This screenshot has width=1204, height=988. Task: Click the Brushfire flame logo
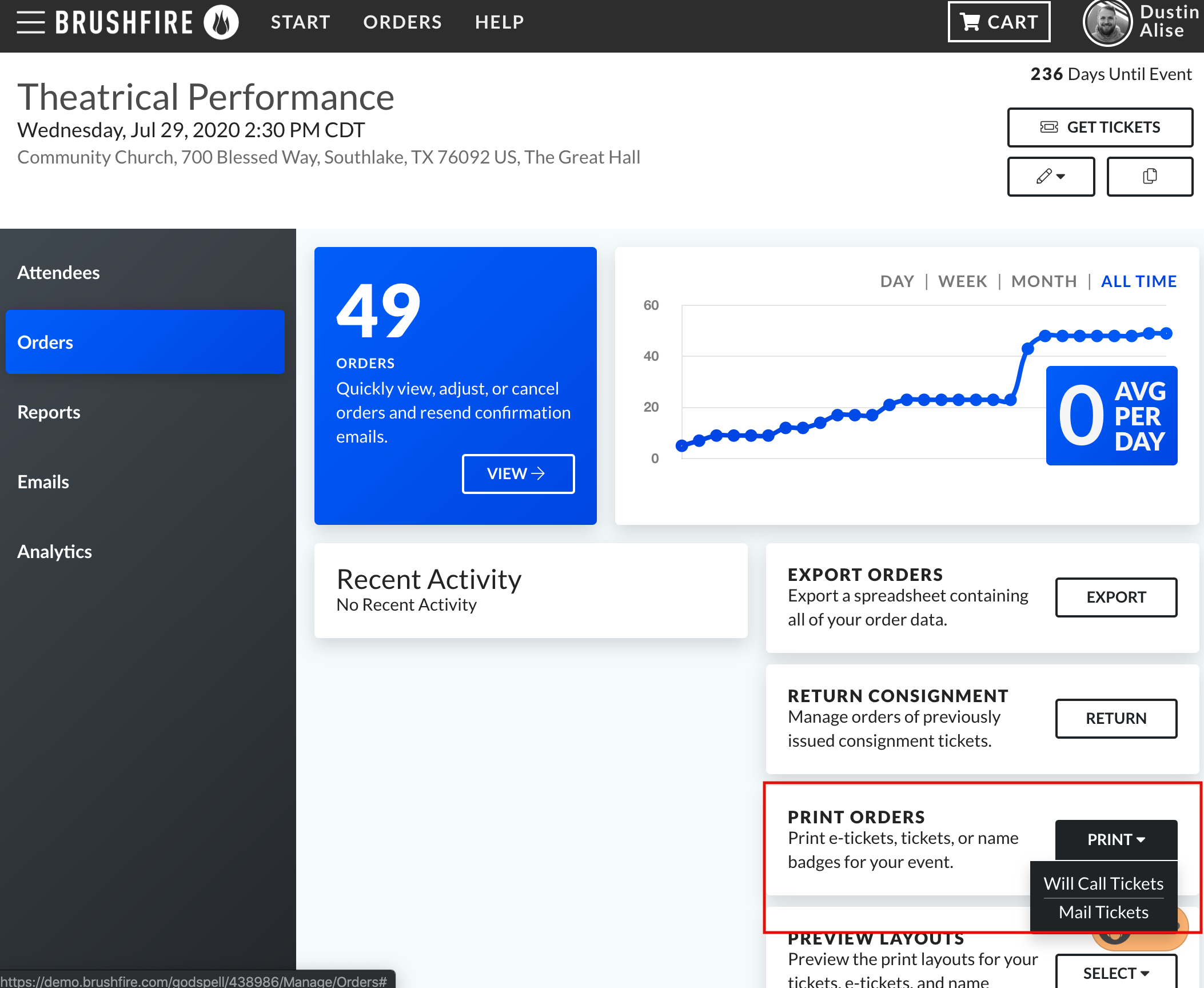pos(221,22)
